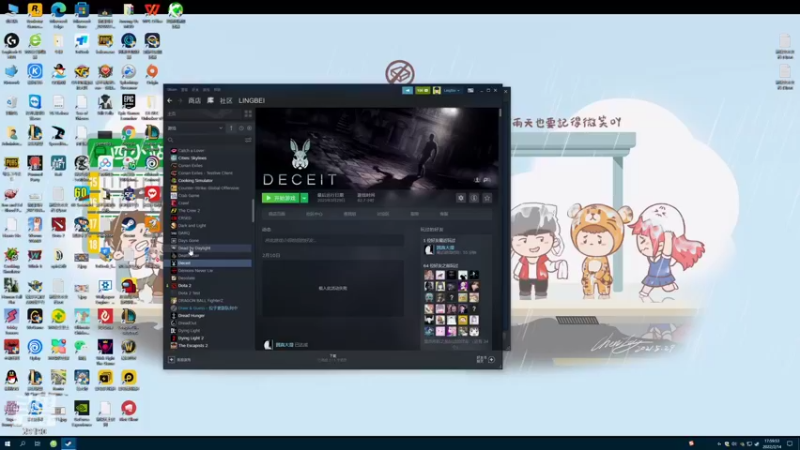Viewport: 800px width, 450px height.
Task: Open Windows Start menu
Action: pyautogui.click(x=7, y=444)
